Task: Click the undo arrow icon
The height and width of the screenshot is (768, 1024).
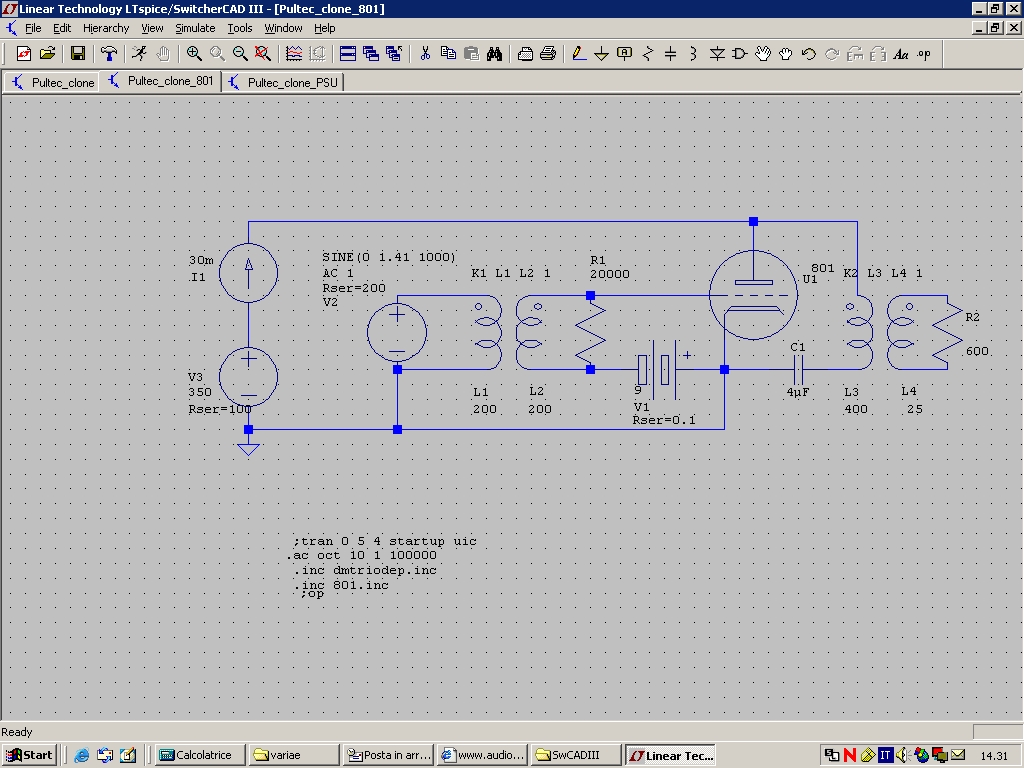Action: click(x=809, y=54)
